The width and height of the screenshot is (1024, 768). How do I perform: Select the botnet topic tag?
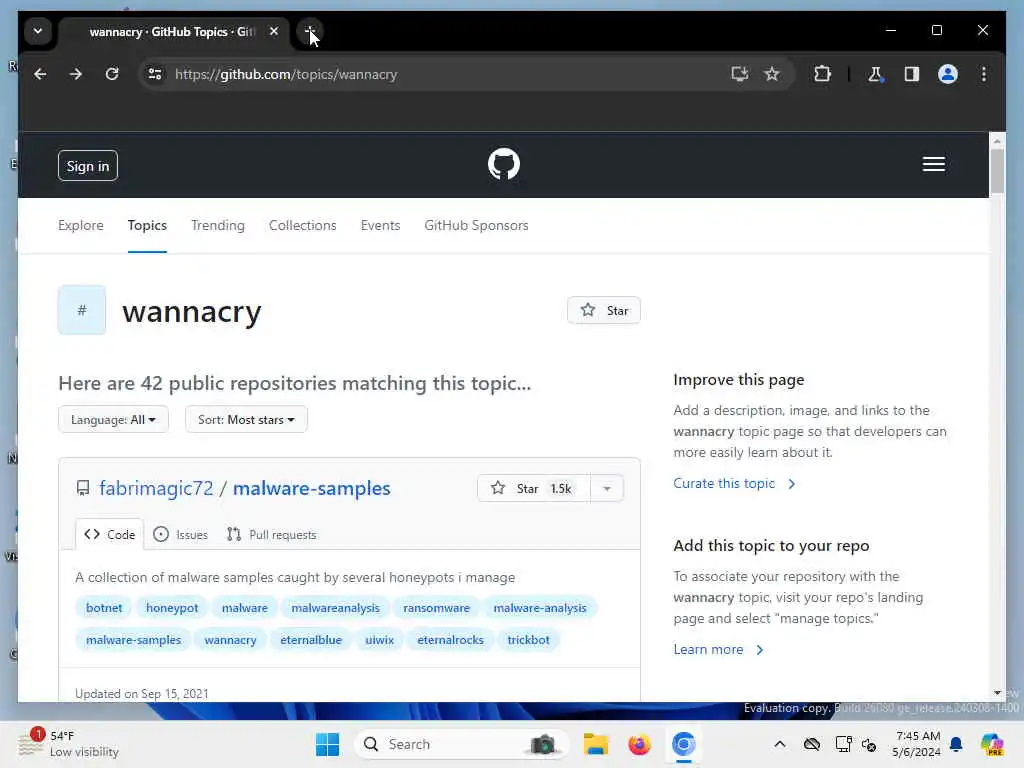click(104, 608)
